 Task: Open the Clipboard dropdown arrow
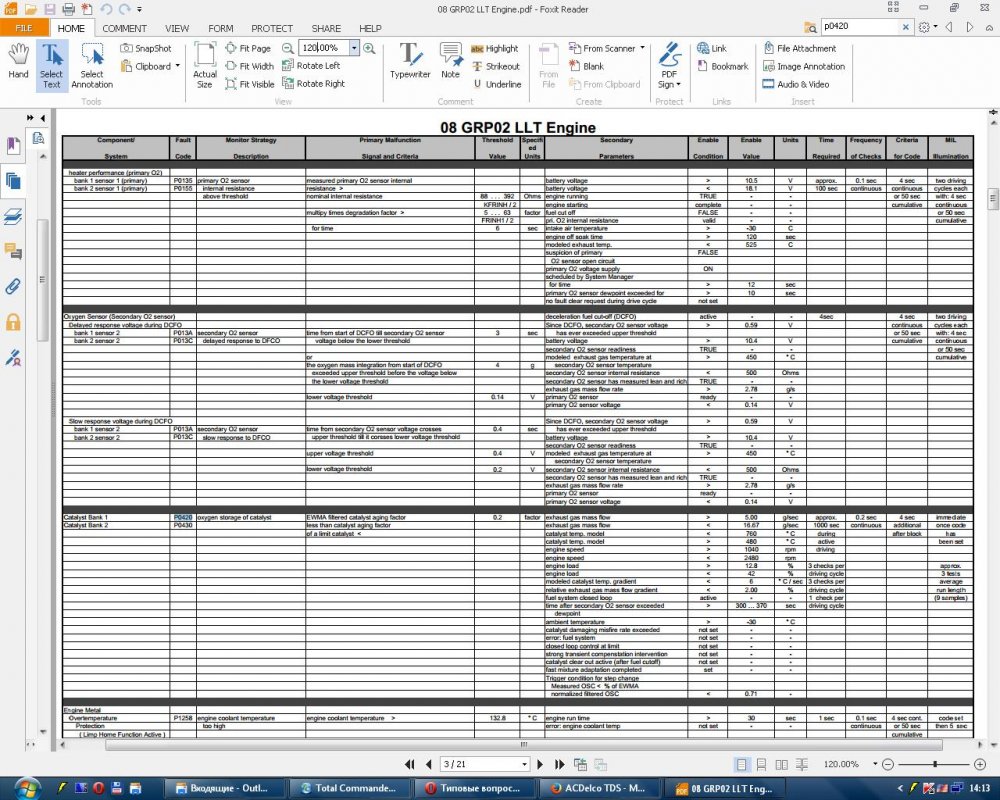coord(177,67)
